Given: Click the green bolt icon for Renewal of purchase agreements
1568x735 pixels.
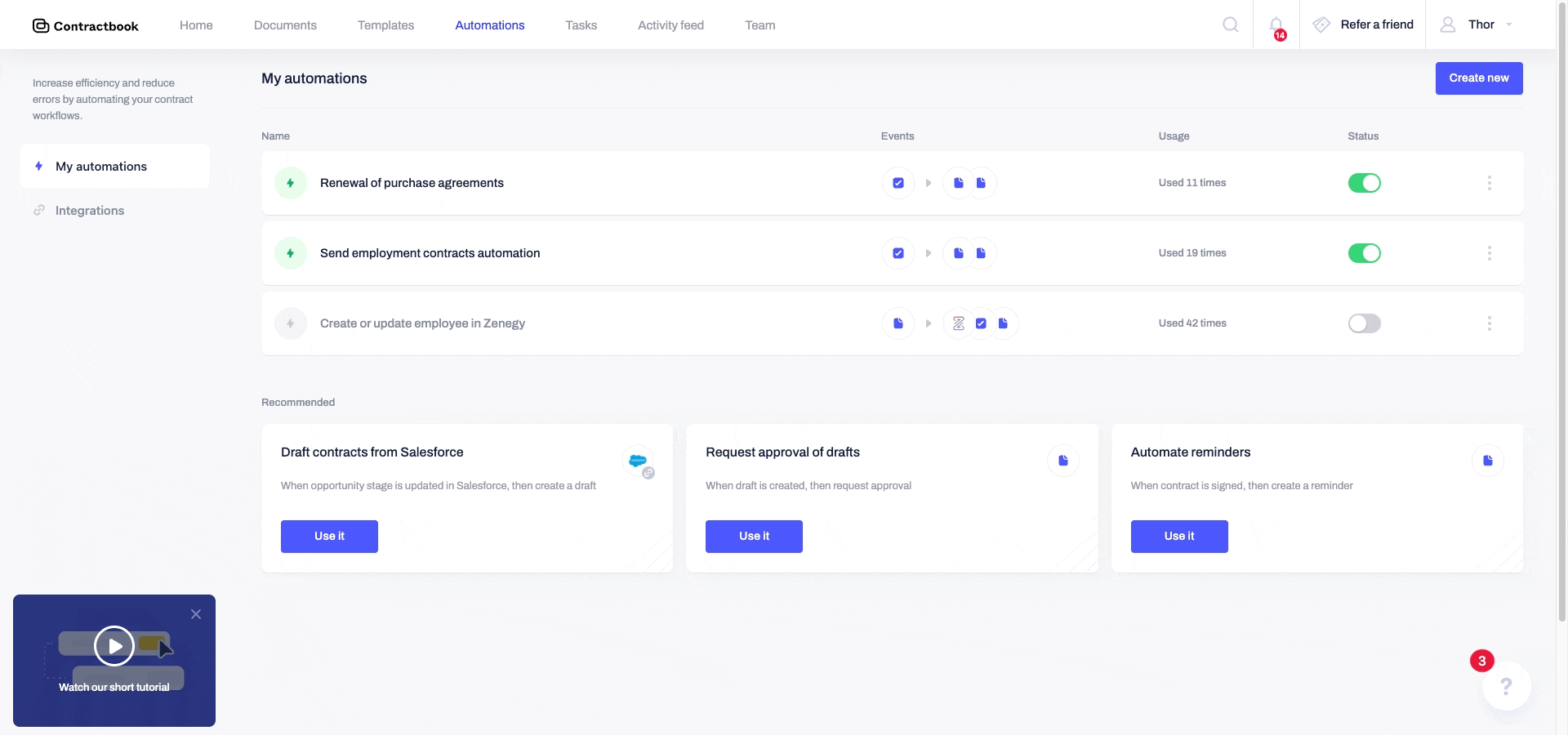Looking at the screenshot, I should pos(291,183).
